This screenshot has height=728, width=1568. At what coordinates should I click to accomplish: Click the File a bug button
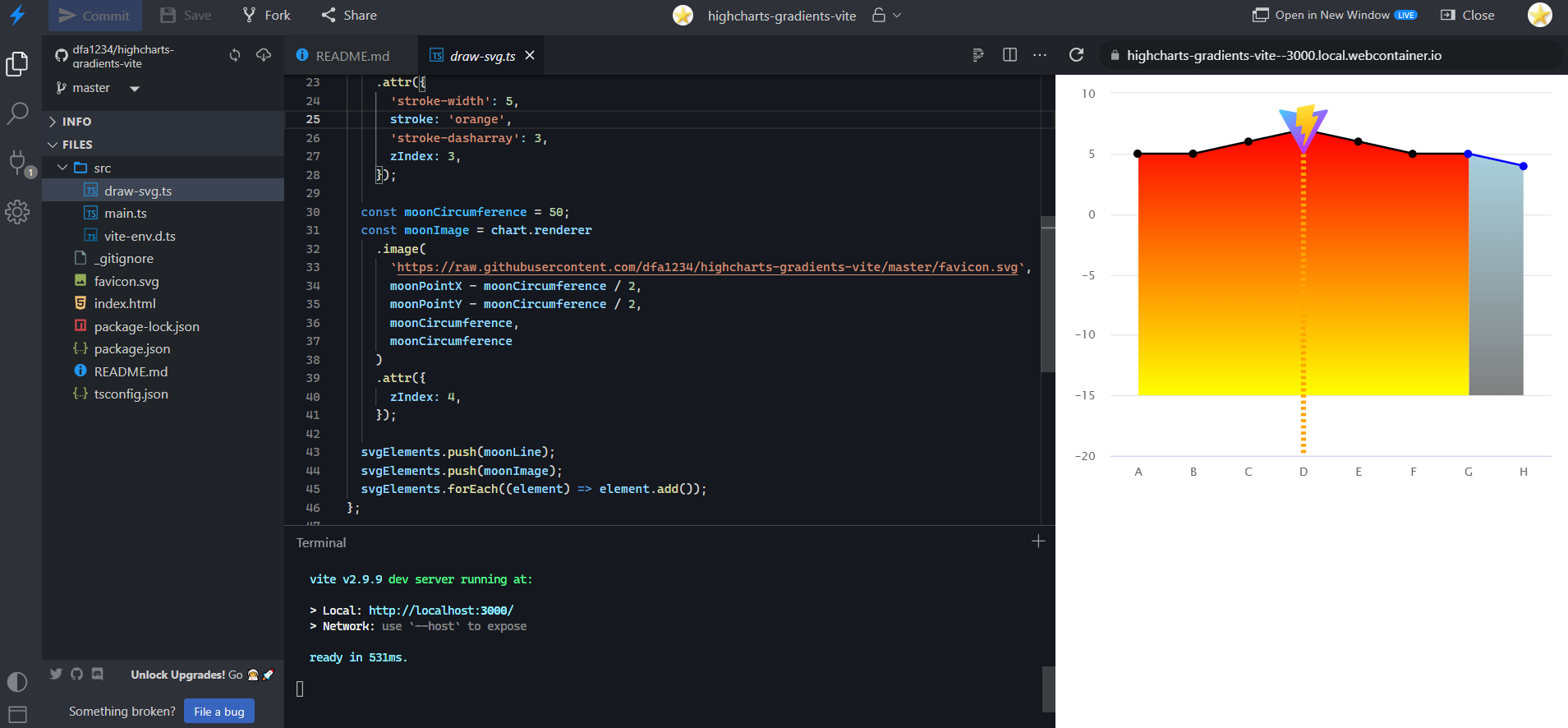(x=219, y=712)
